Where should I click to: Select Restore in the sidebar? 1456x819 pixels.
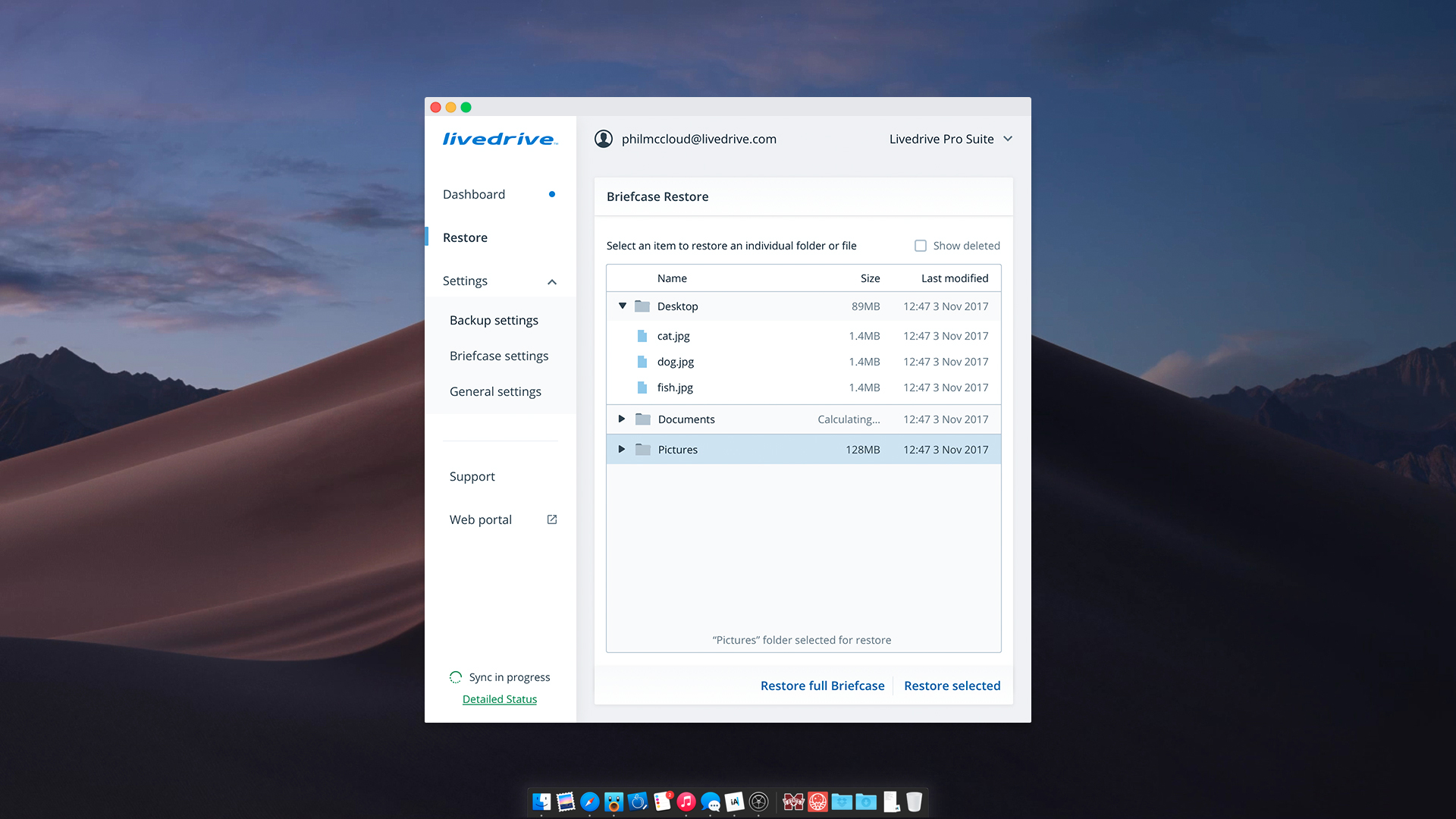pyautogui.click(x=465, y=237)
